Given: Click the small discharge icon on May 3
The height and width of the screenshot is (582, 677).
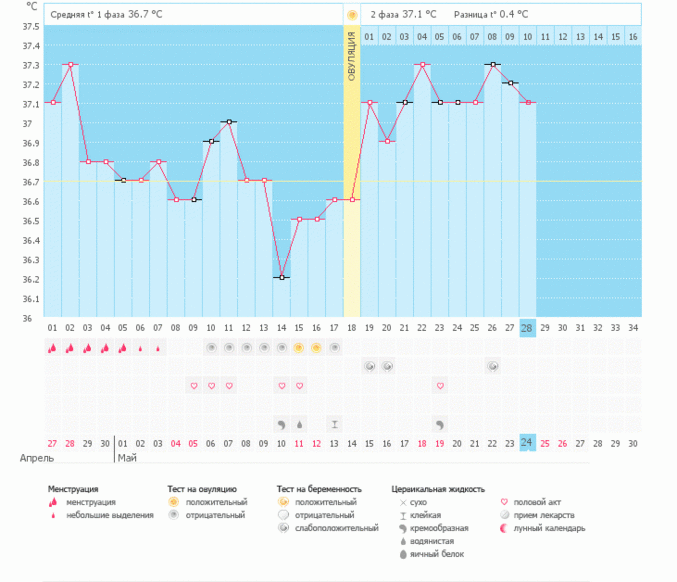Looking at the screenshot, I should (x=158, y=348).
